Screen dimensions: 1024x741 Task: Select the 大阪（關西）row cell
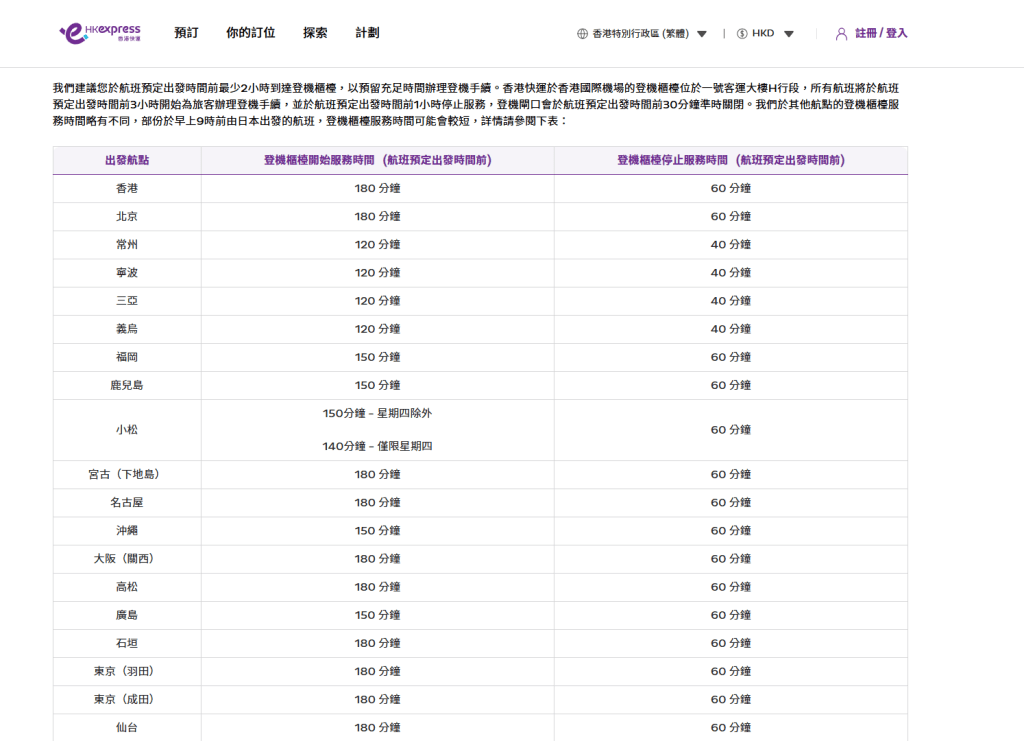pos(127,558)
